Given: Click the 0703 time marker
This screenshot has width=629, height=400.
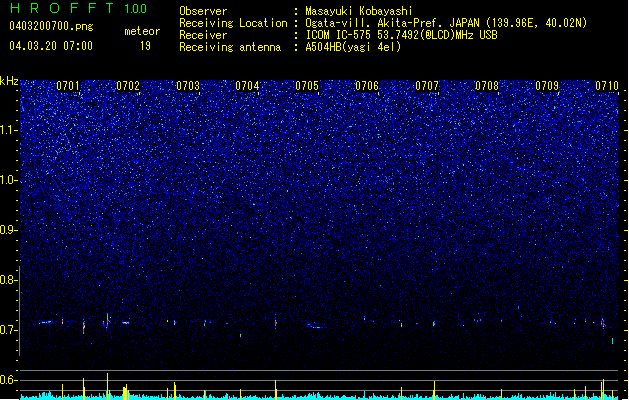Looking at the screenshot, I should tap(188, 86).
